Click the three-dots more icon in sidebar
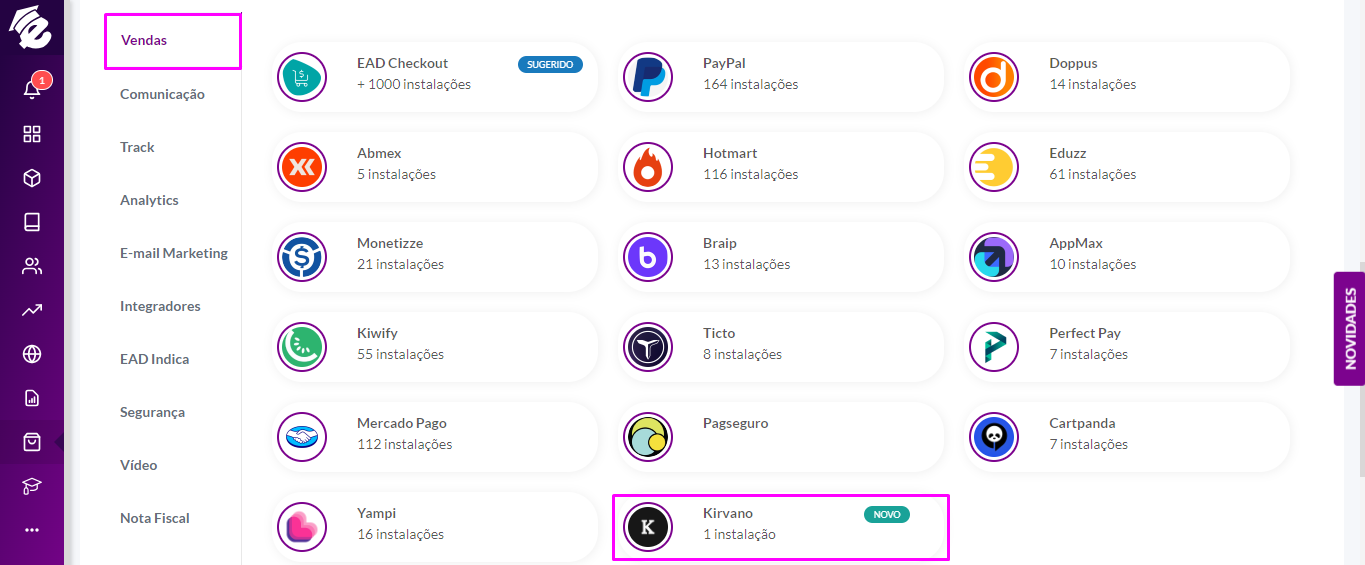This screenshot has height=565, width=1365. click(x=32, y=530)
